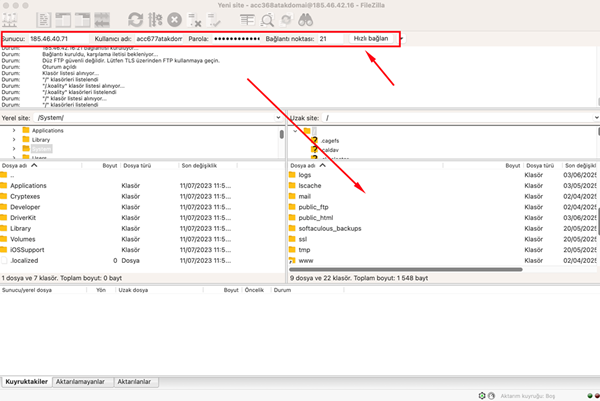Select the .localized file
Viewport: 600px width, 401px height.
tap(142, 261)
